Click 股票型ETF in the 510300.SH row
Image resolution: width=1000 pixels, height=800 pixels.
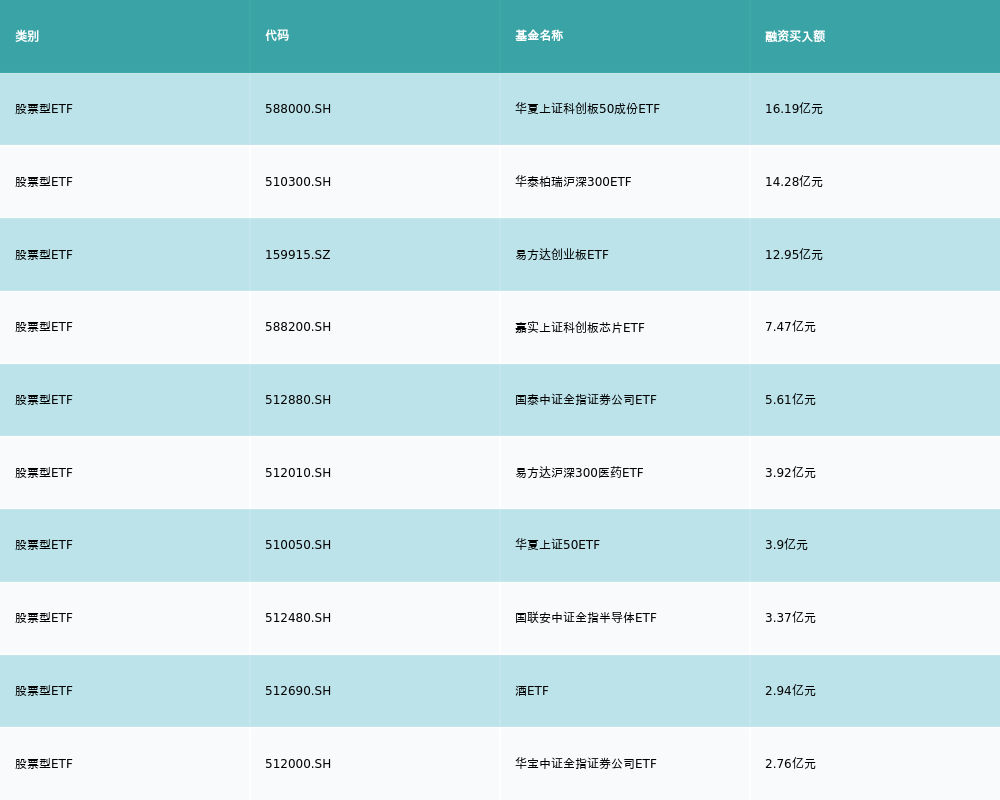(44, 182)
